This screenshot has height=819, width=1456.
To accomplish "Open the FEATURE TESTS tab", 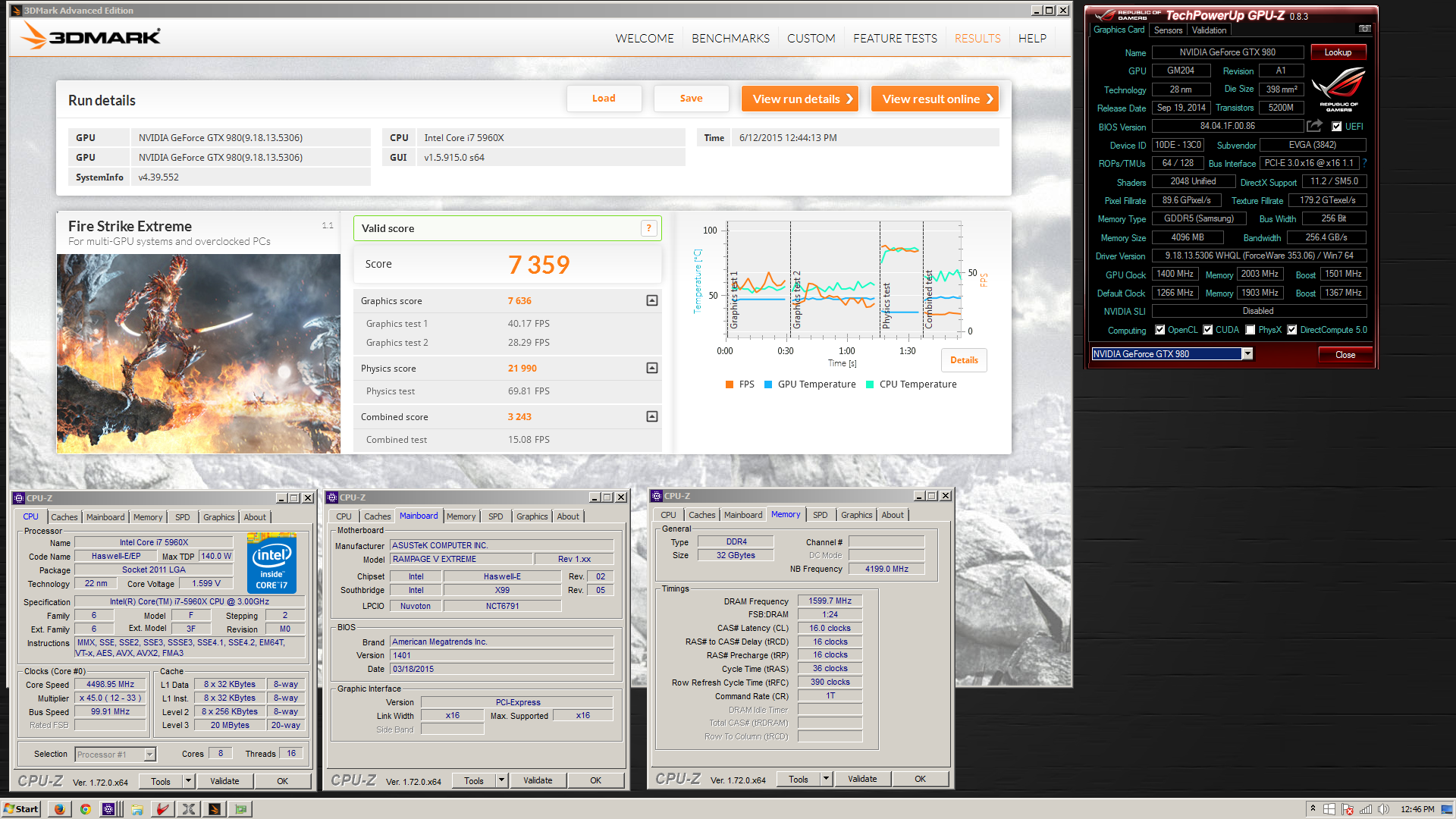I will pyautogui.click(x=895, y=38).
